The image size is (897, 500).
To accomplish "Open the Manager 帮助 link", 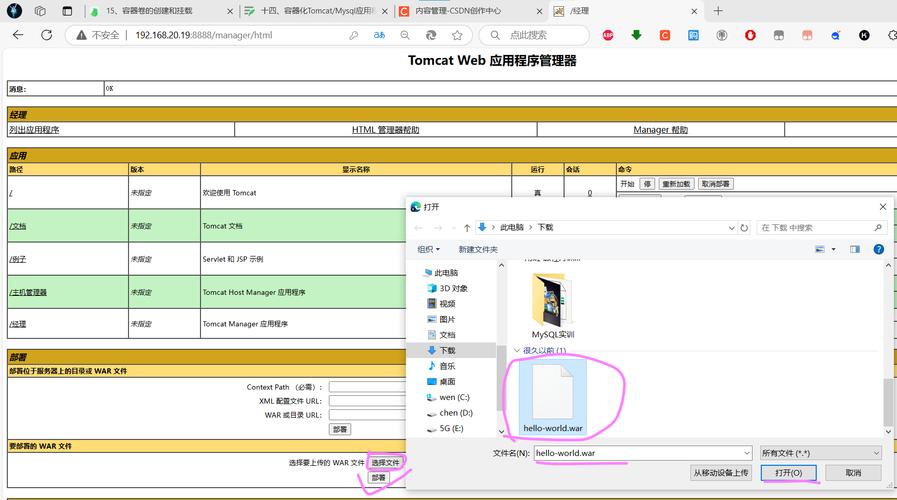I will [x=660, y=130].
